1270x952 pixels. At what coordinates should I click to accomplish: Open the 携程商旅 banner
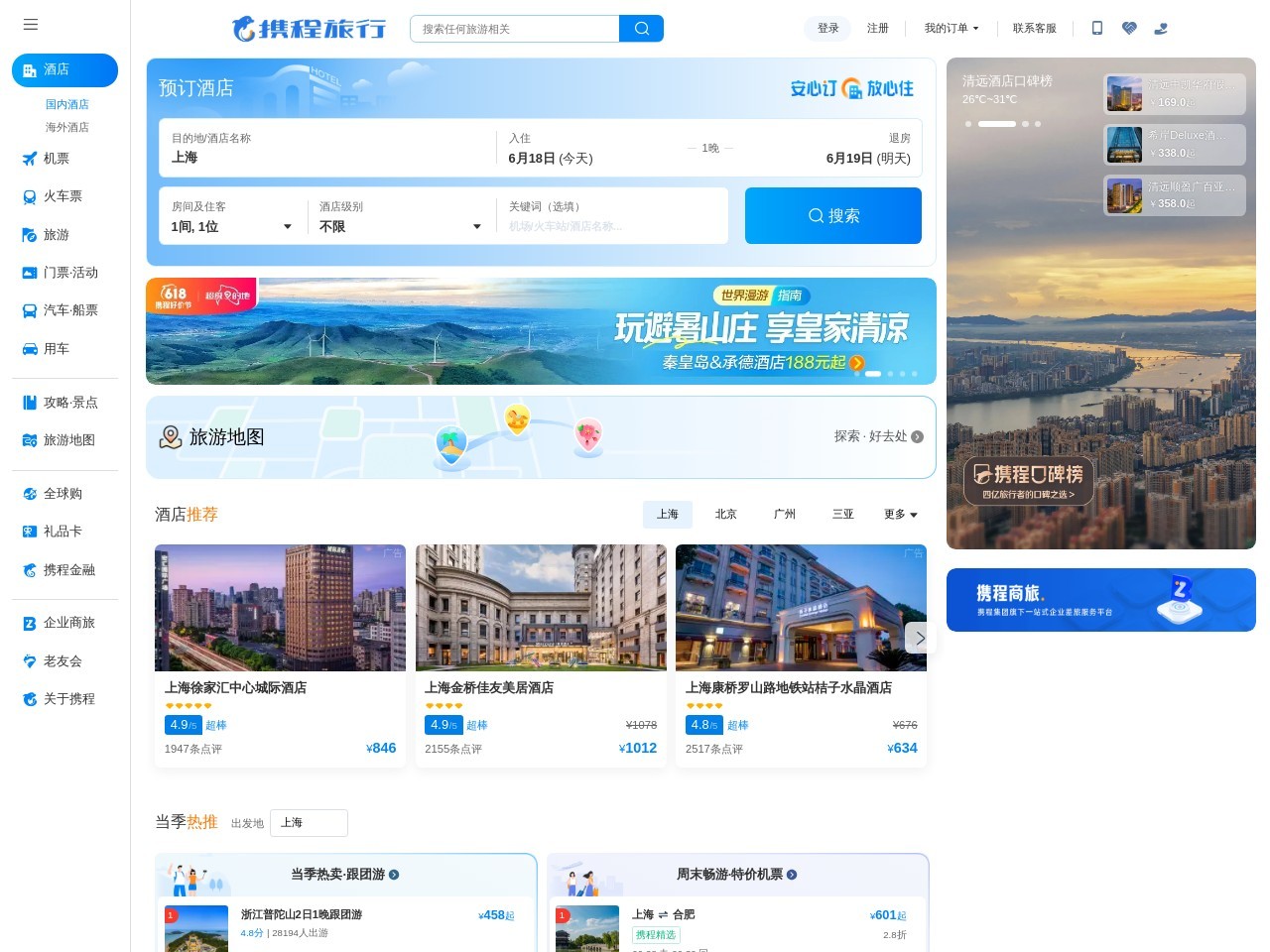tap(1101, 600)
